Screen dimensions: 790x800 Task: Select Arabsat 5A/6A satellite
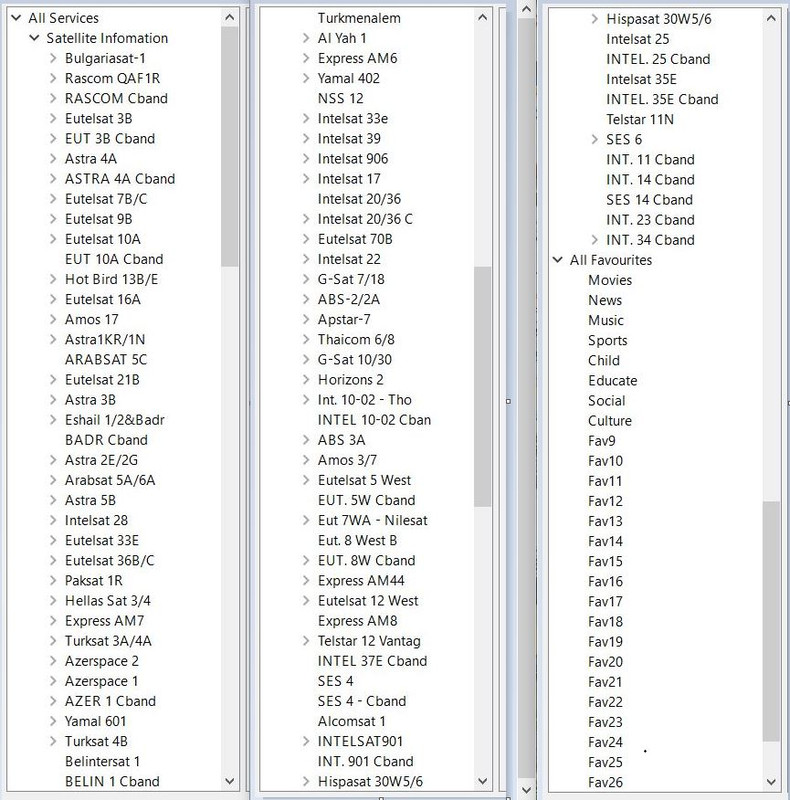tap(110, 480)
